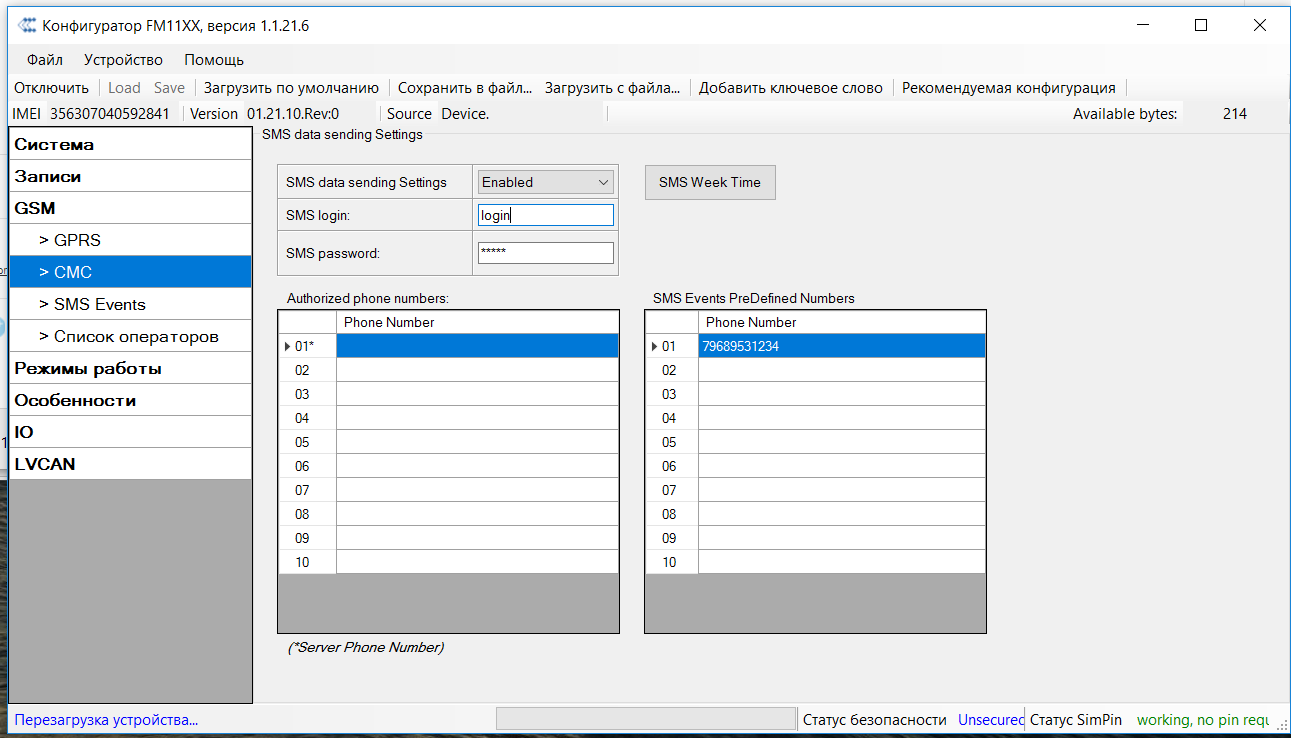Click the SMS login input field
Viewport: 1291px width, 738px height.
pos(545,216)
